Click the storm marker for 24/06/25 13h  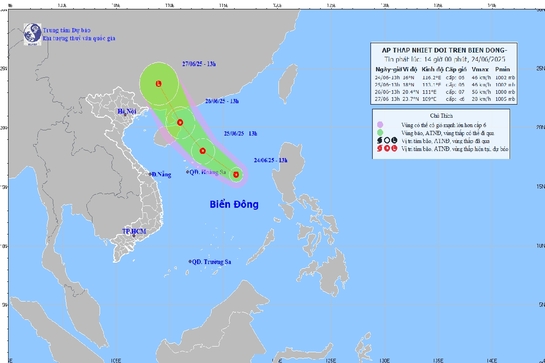(x=236, y=175)
